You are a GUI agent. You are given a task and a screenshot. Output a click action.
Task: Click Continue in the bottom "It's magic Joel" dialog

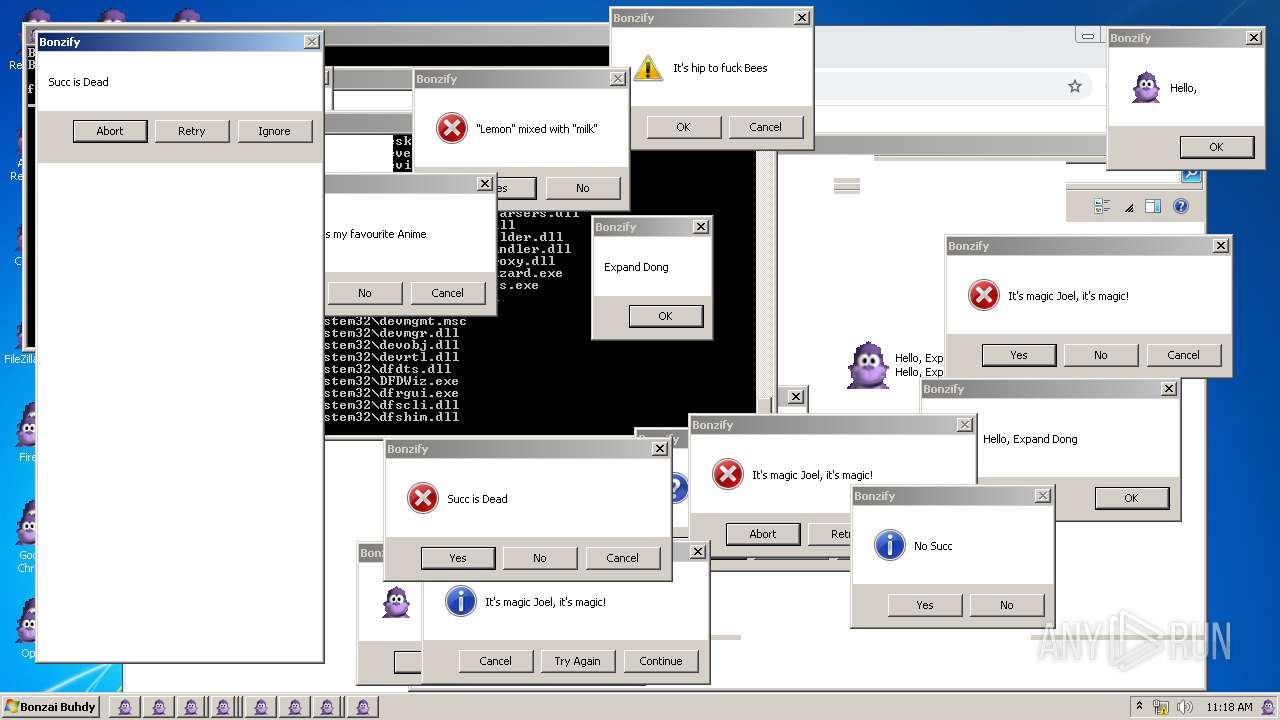point(661,661)
